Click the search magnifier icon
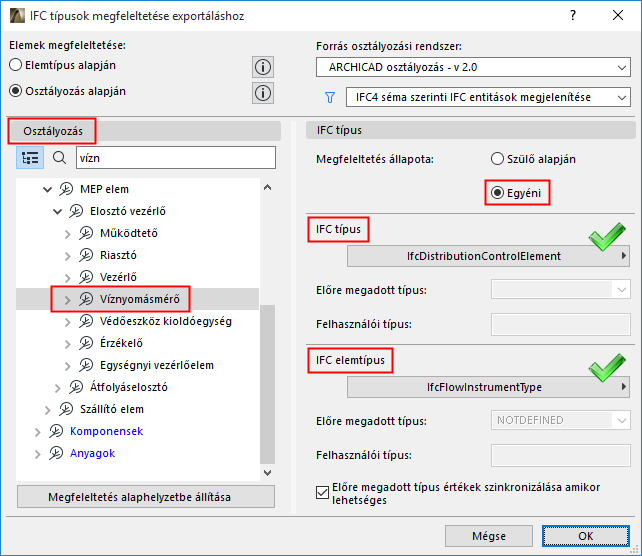Screen dimensions: 642x556 coord(59,157)
